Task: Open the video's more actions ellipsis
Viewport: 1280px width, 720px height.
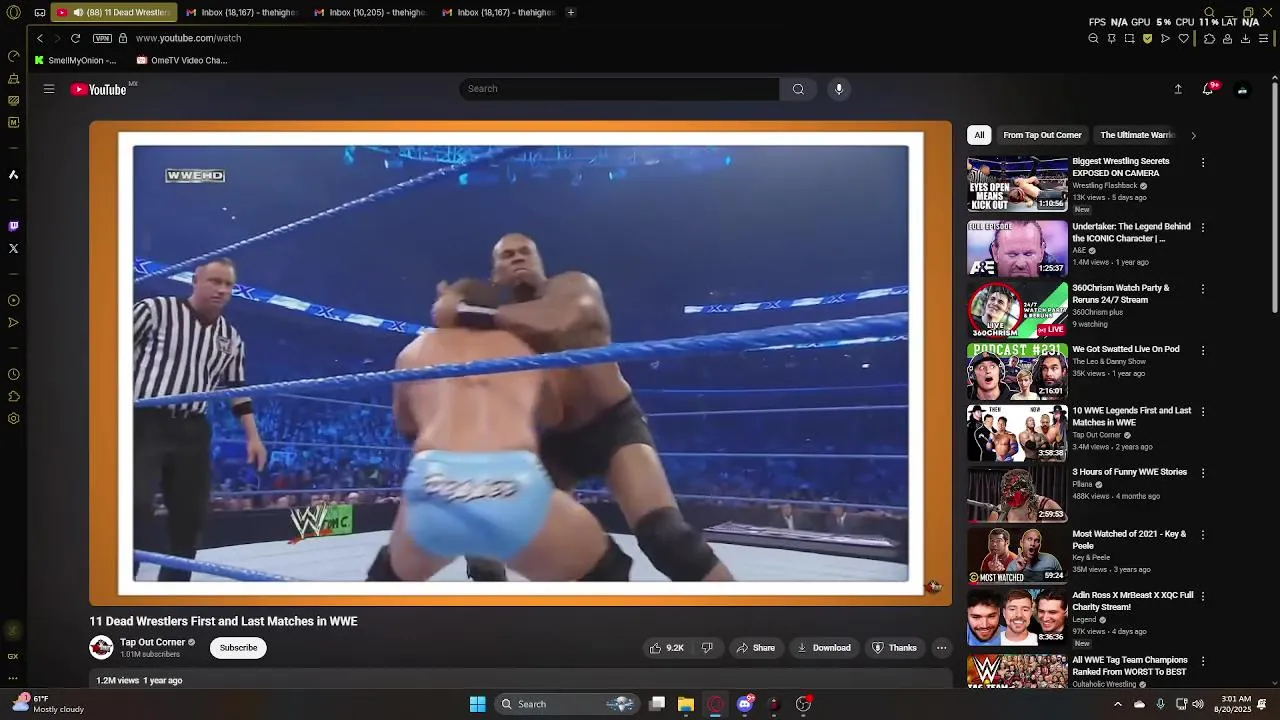Action: click(941, 648)
